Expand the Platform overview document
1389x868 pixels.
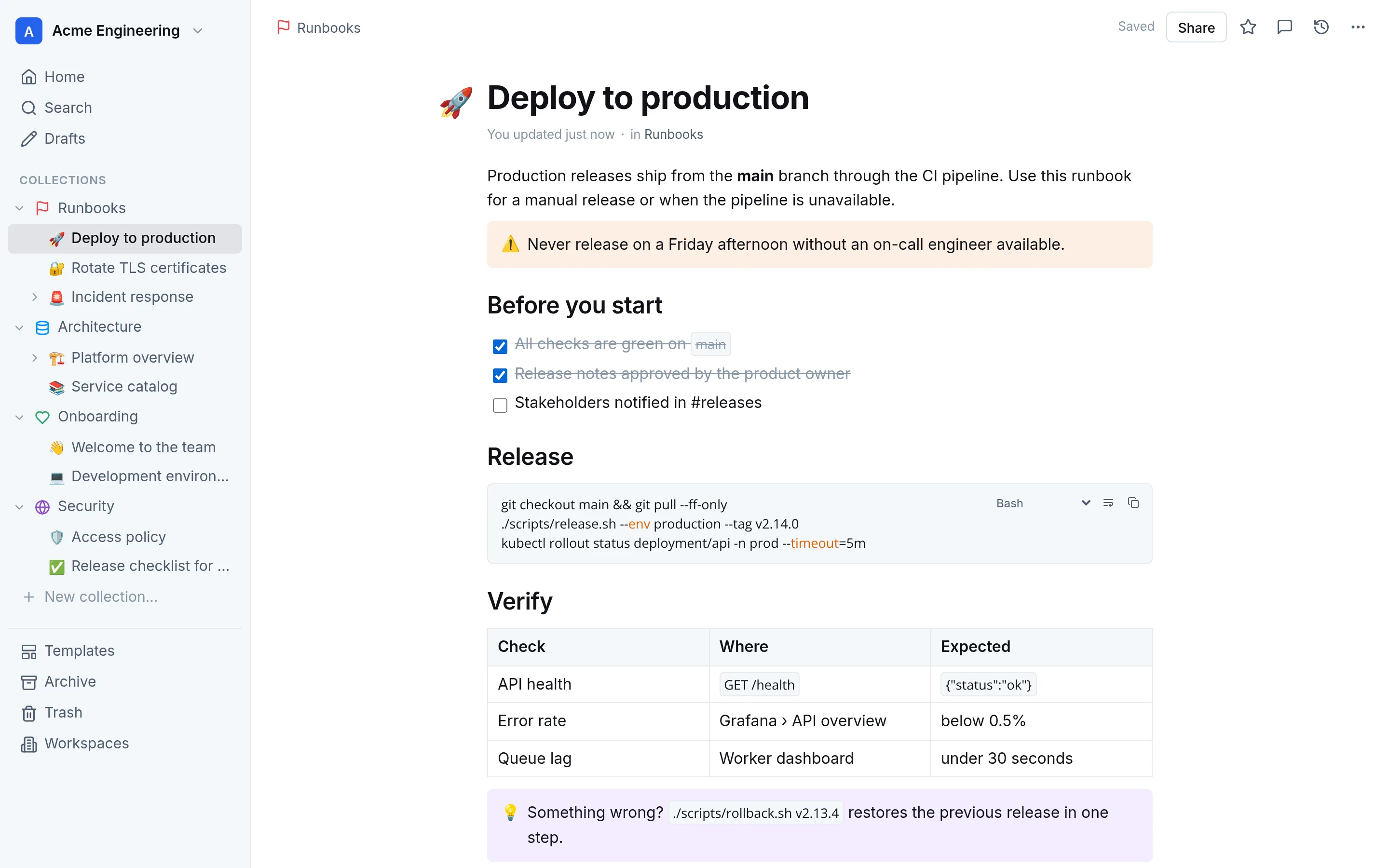pyautogui.click(x=34, y=358)
